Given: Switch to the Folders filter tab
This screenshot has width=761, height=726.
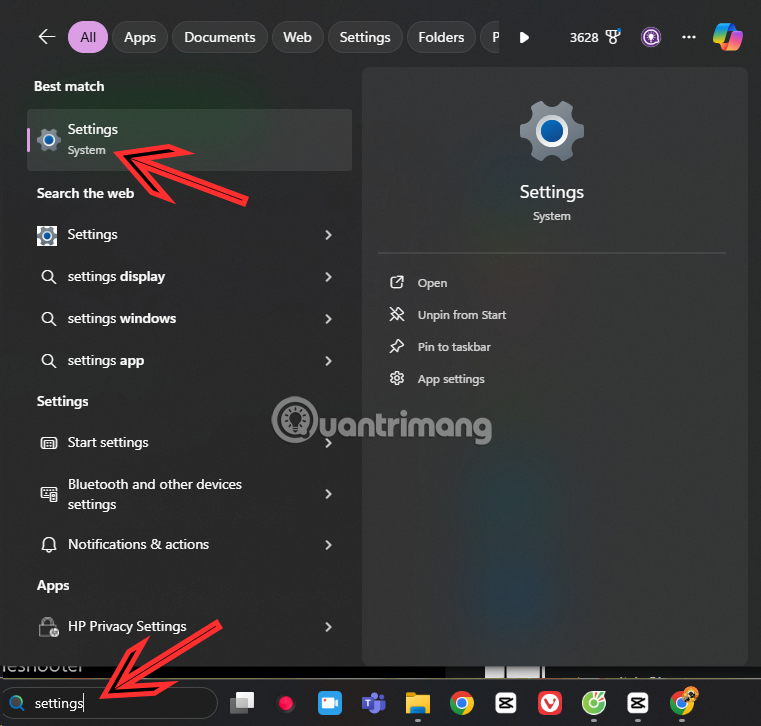Looking at the screenshot, I should (x=441, y=37).
